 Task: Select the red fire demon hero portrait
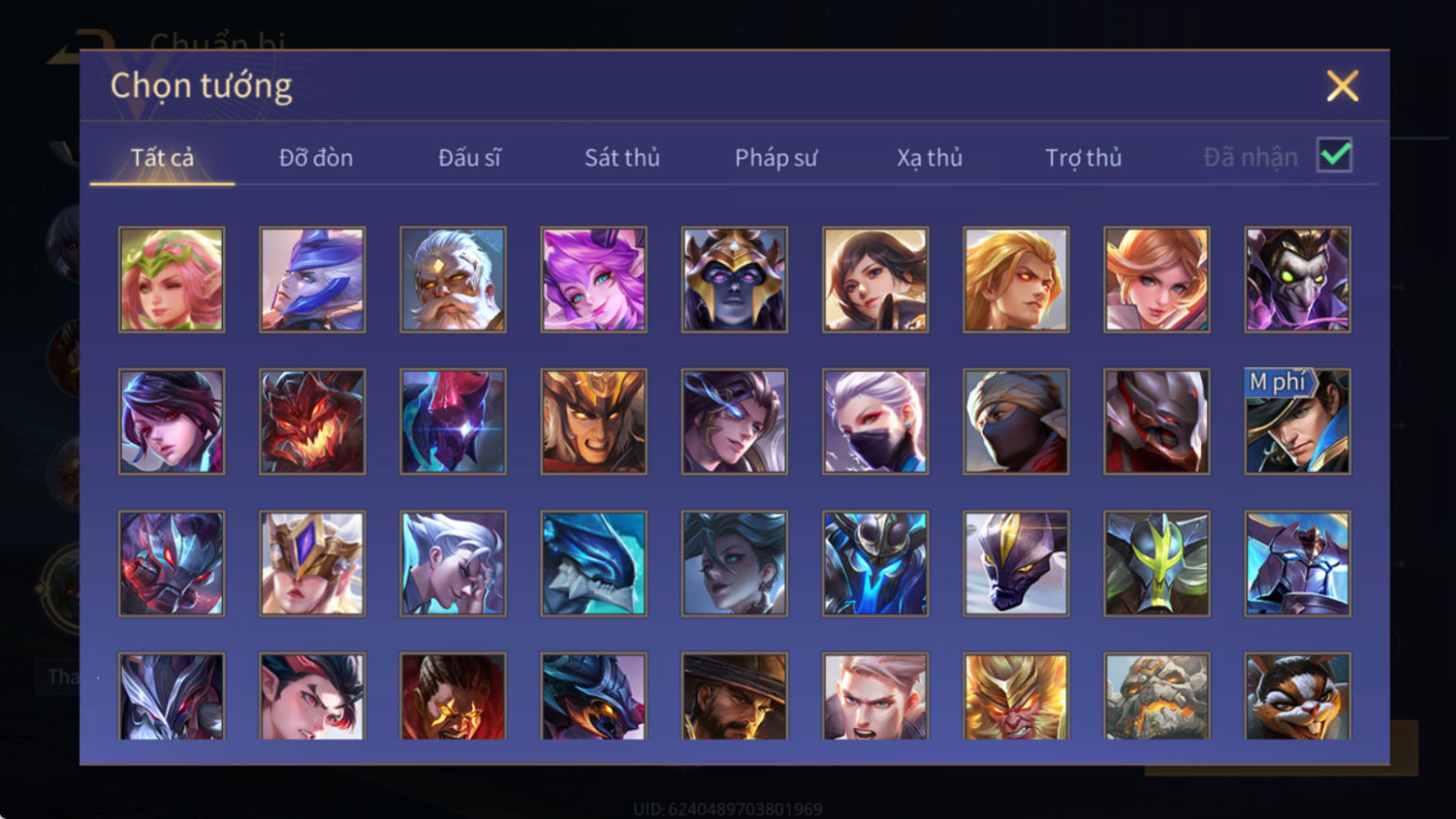[312, 422]
